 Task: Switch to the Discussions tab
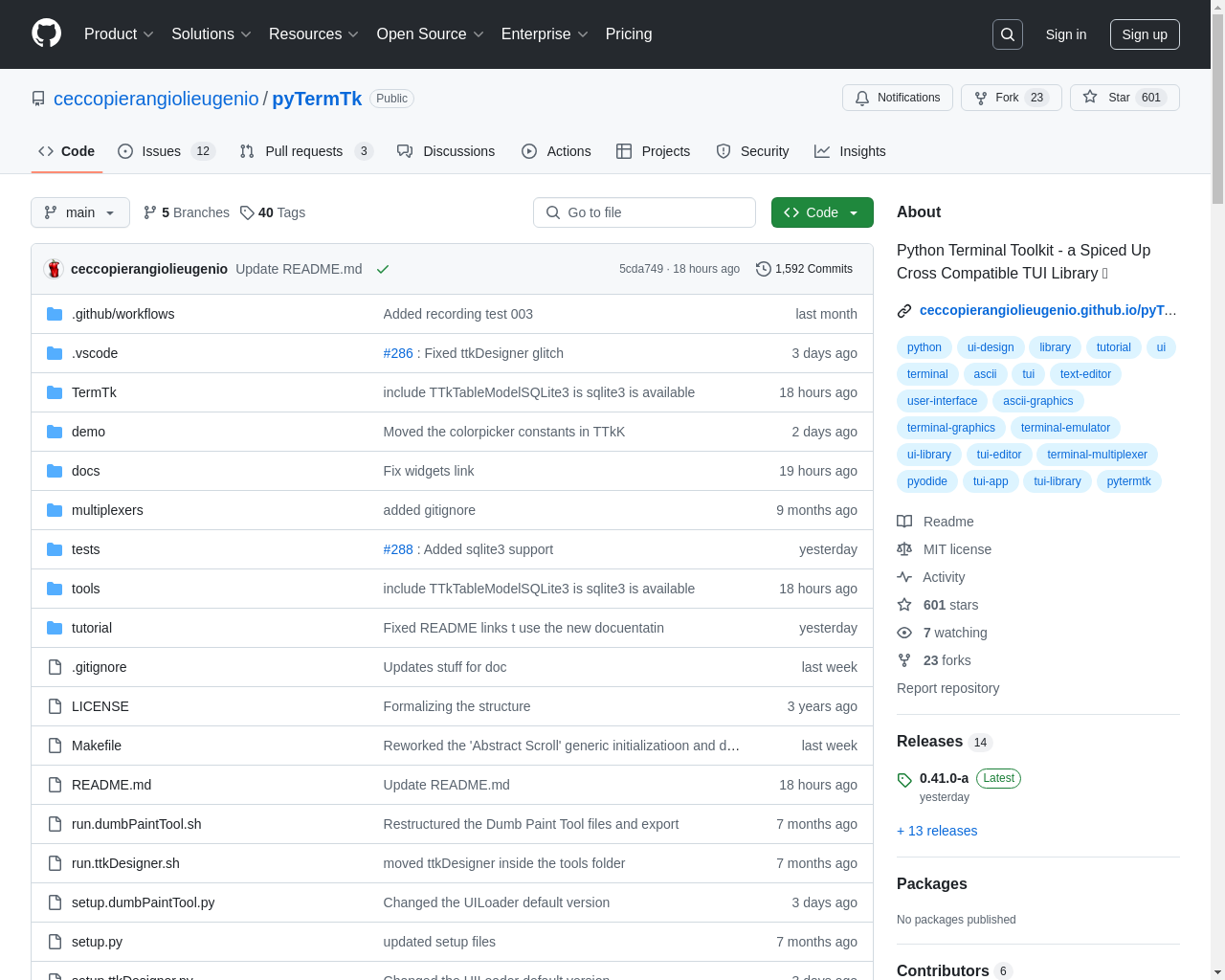tap(446, 151)
